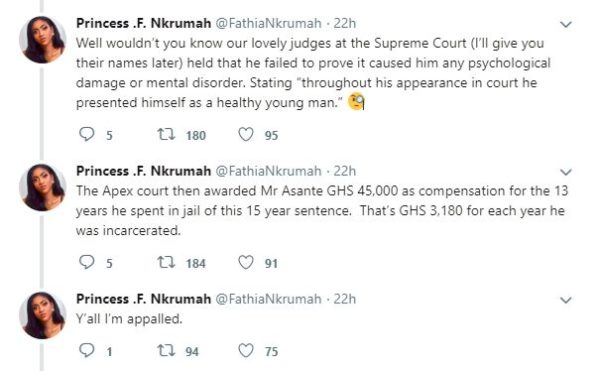Click the @FathiaNkrumah handle on the second tweet

[269, 171]
